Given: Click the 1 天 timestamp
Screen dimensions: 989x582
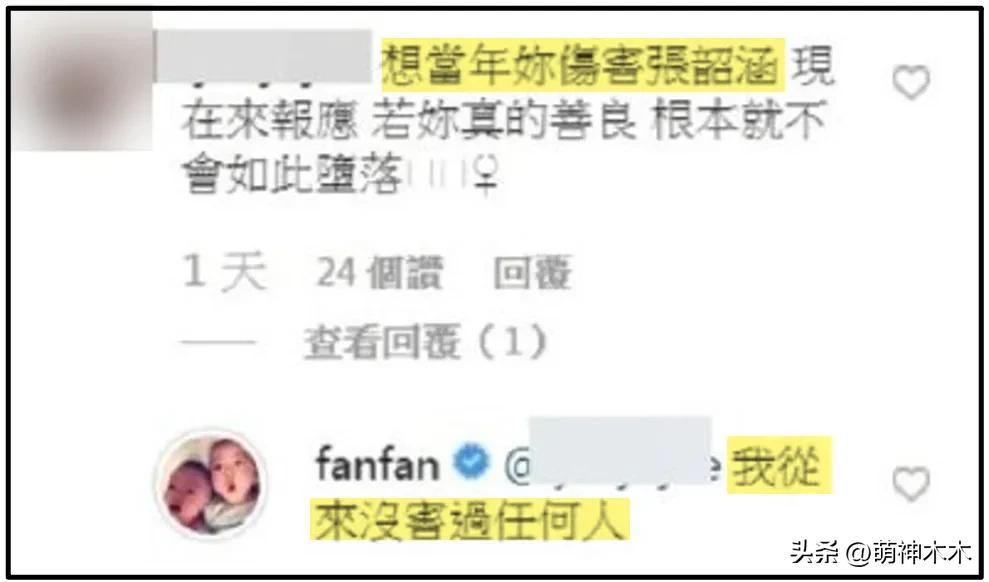Looking at the screenshot, I should [x=225, y=272].
